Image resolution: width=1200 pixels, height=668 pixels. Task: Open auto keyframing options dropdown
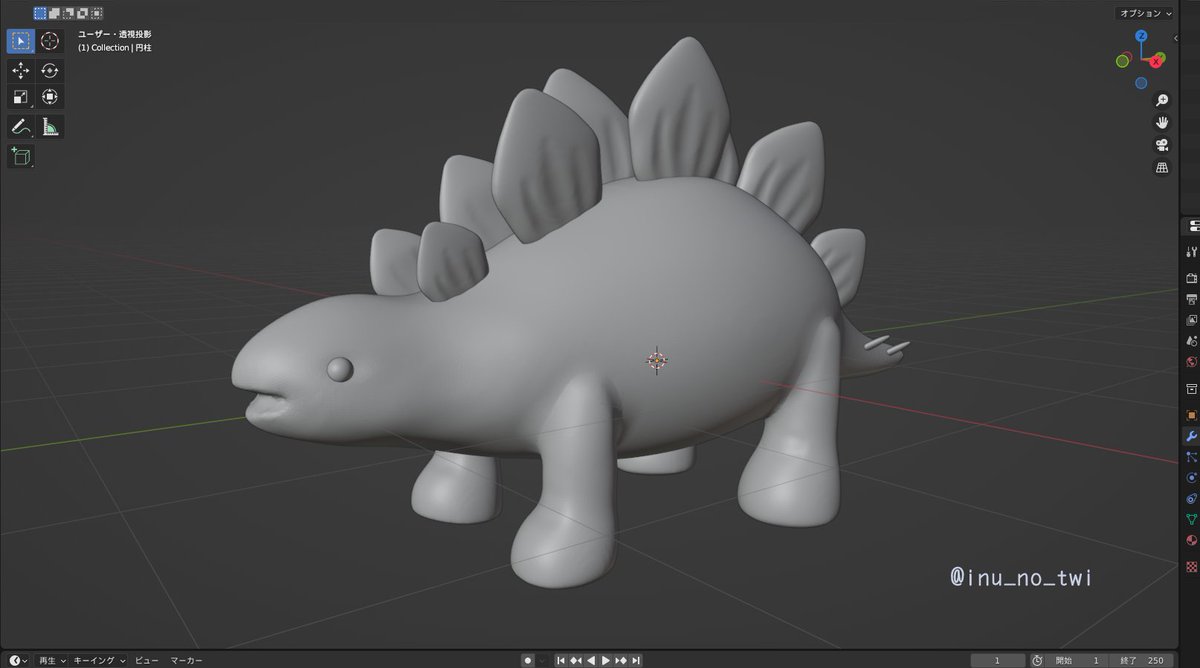(542, 660)
